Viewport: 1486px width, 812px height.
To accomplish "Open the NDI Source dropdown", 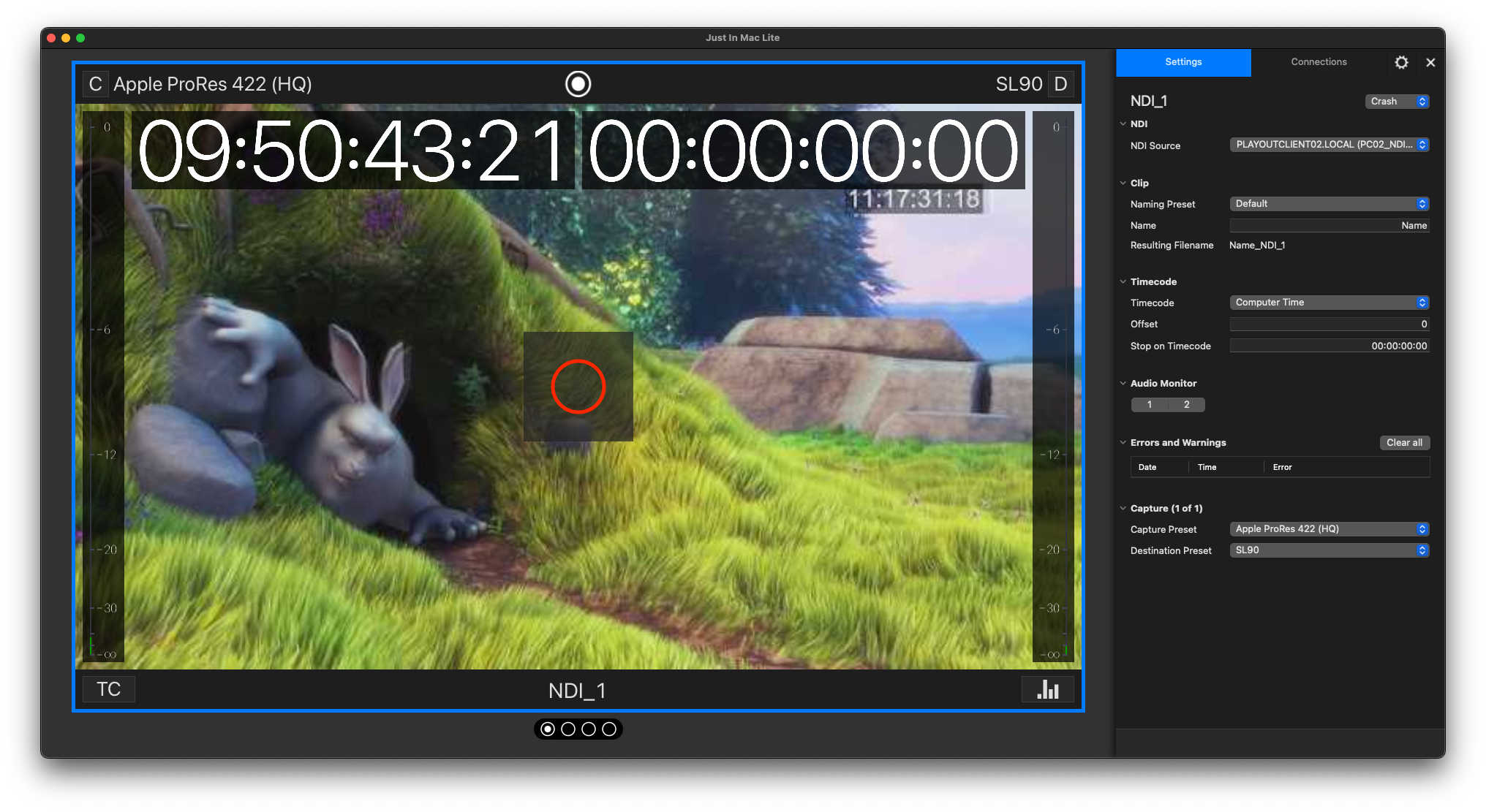I will point(1330,145).
